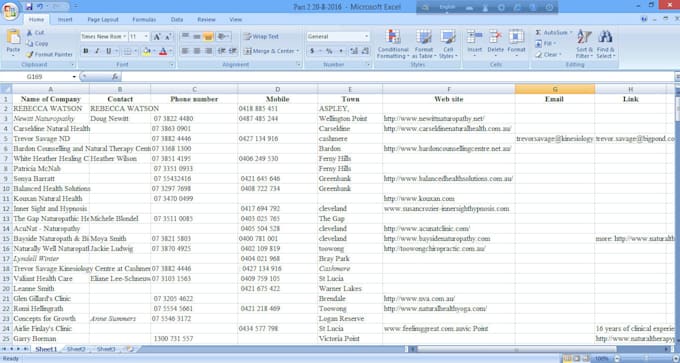680x363 pixels.
Task: Decrease cell indent
Action: 221,51
